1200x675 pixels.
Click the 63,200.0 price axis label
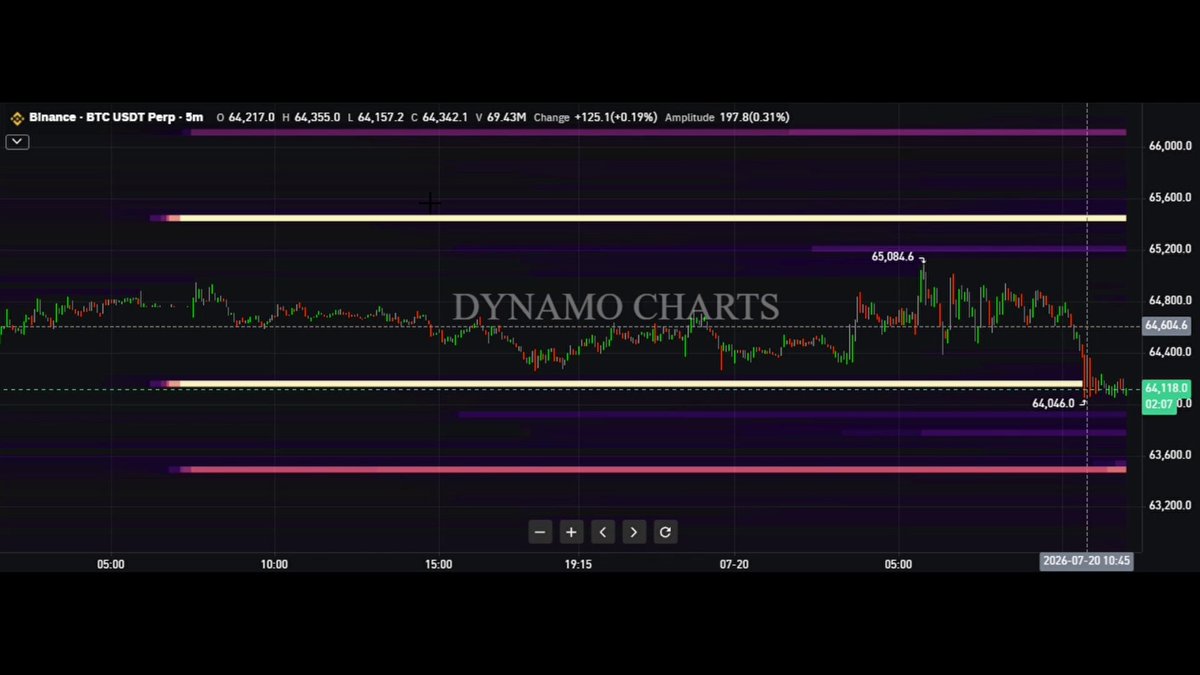click(1170, 506)
